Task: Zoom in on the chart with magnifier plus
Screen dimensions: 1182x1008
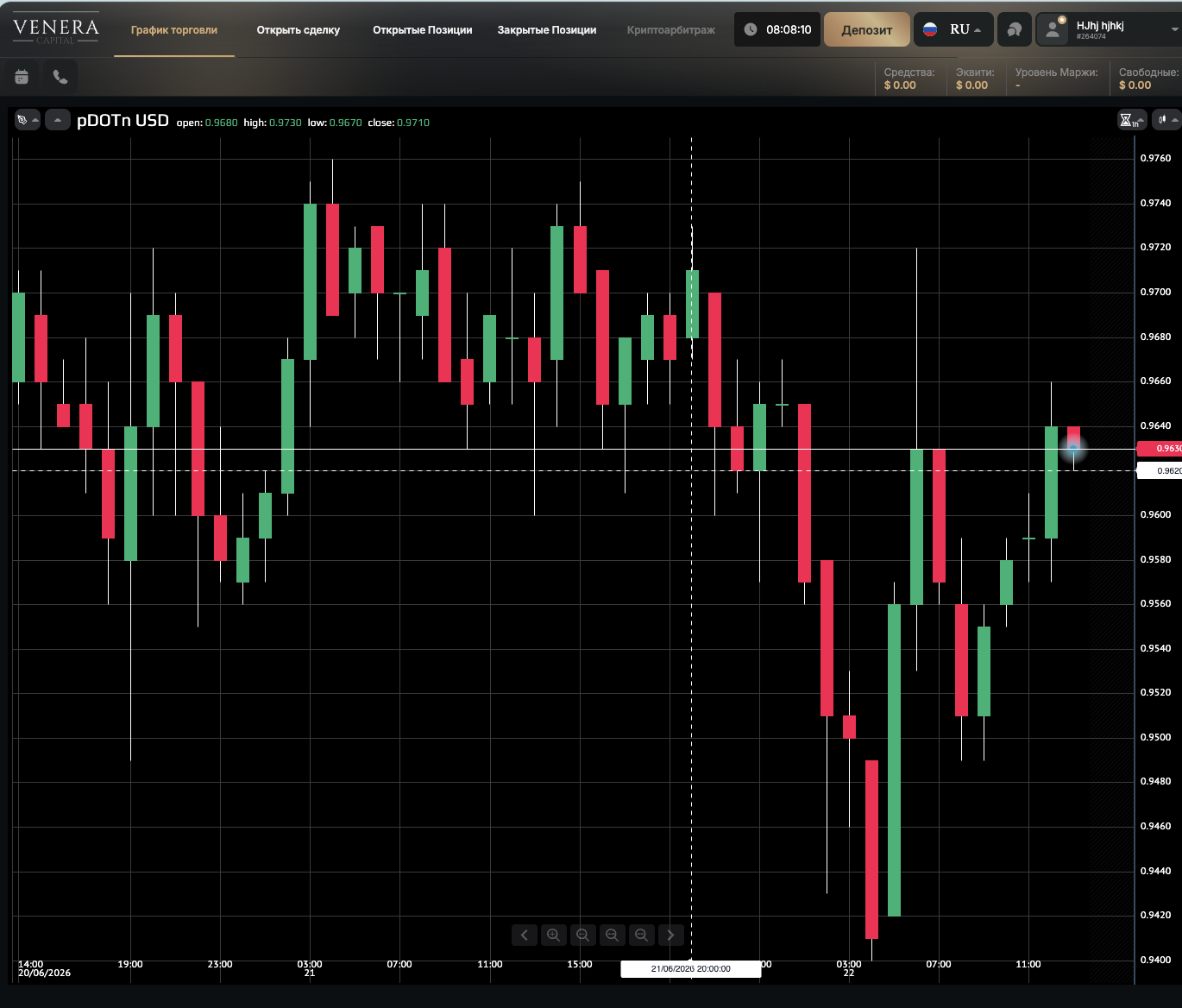Action: [x=554, y=935]
